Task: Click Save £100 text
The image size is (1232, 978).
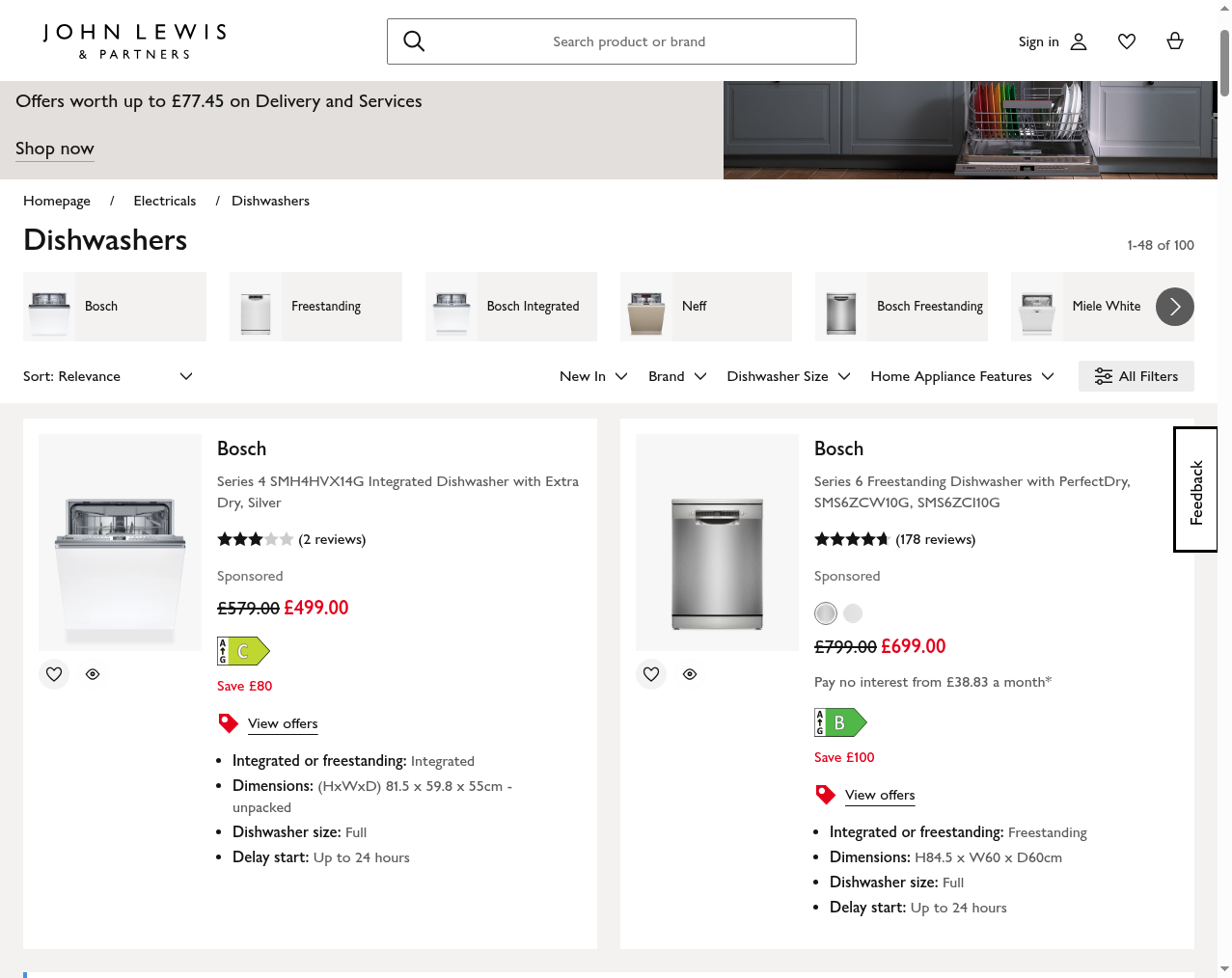Action: pyautogui.click(x=844, y=757)
